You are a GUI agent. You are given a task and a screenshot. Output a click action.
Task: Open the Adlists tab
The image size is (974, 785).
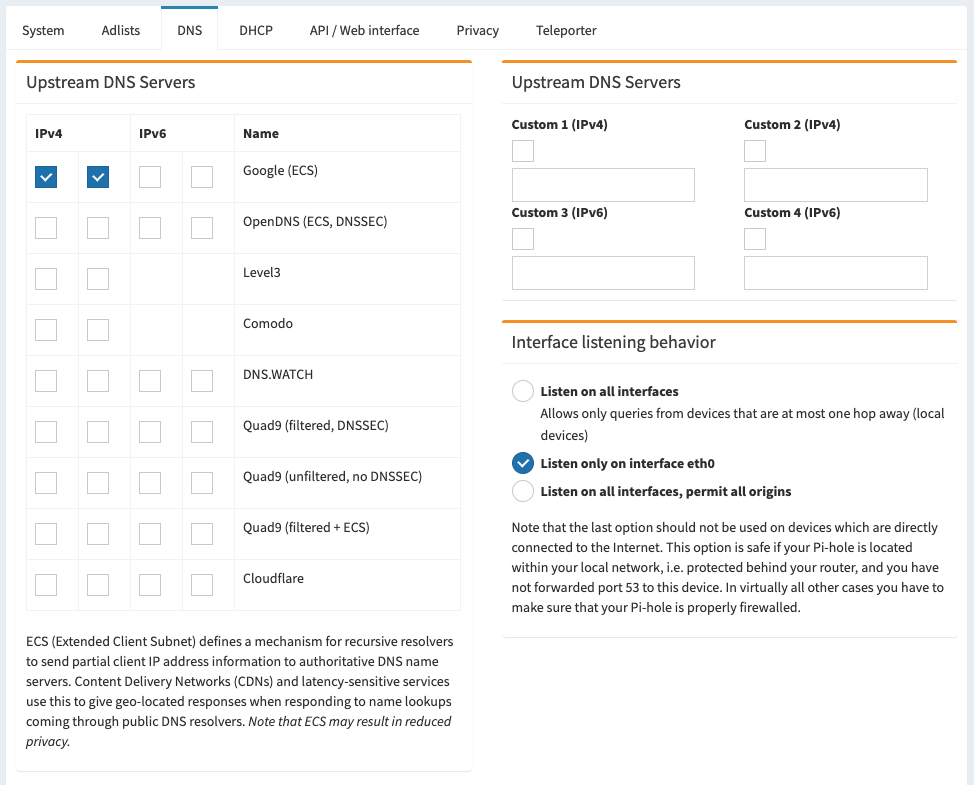coord(121,30)
